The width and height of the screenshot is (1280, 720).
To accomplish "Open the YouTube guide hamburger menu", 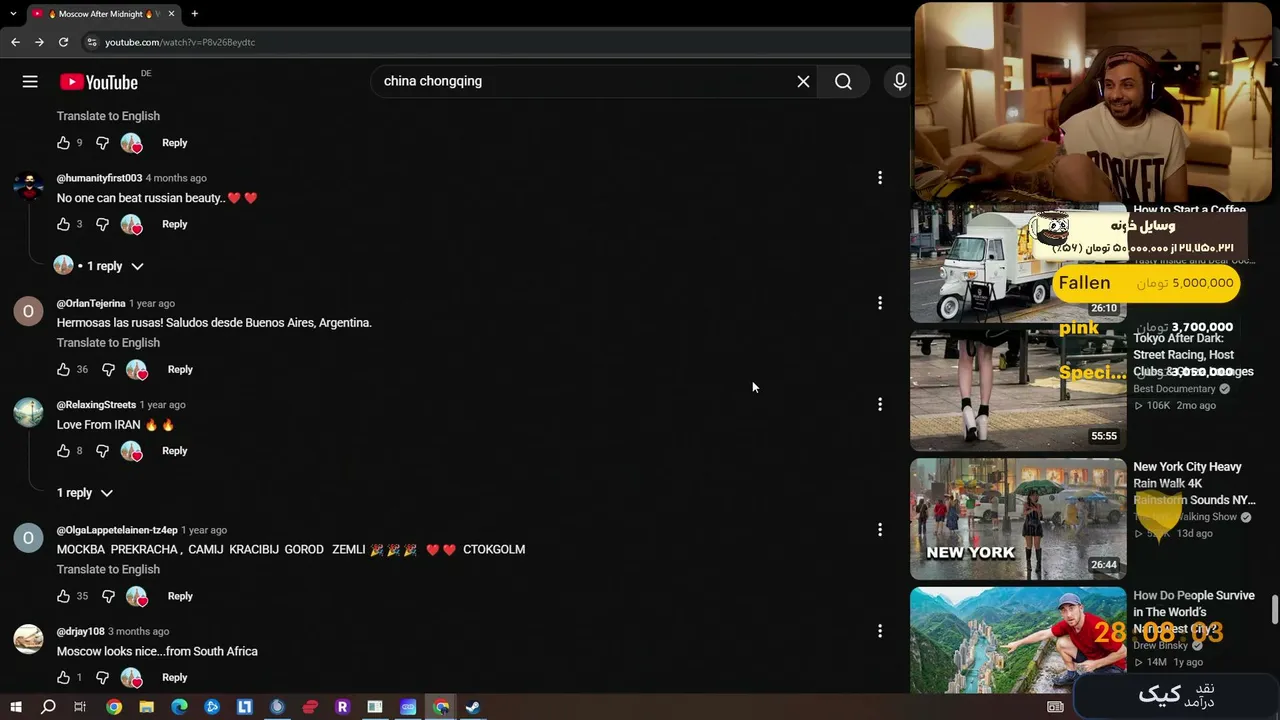I will click(30, 82).
